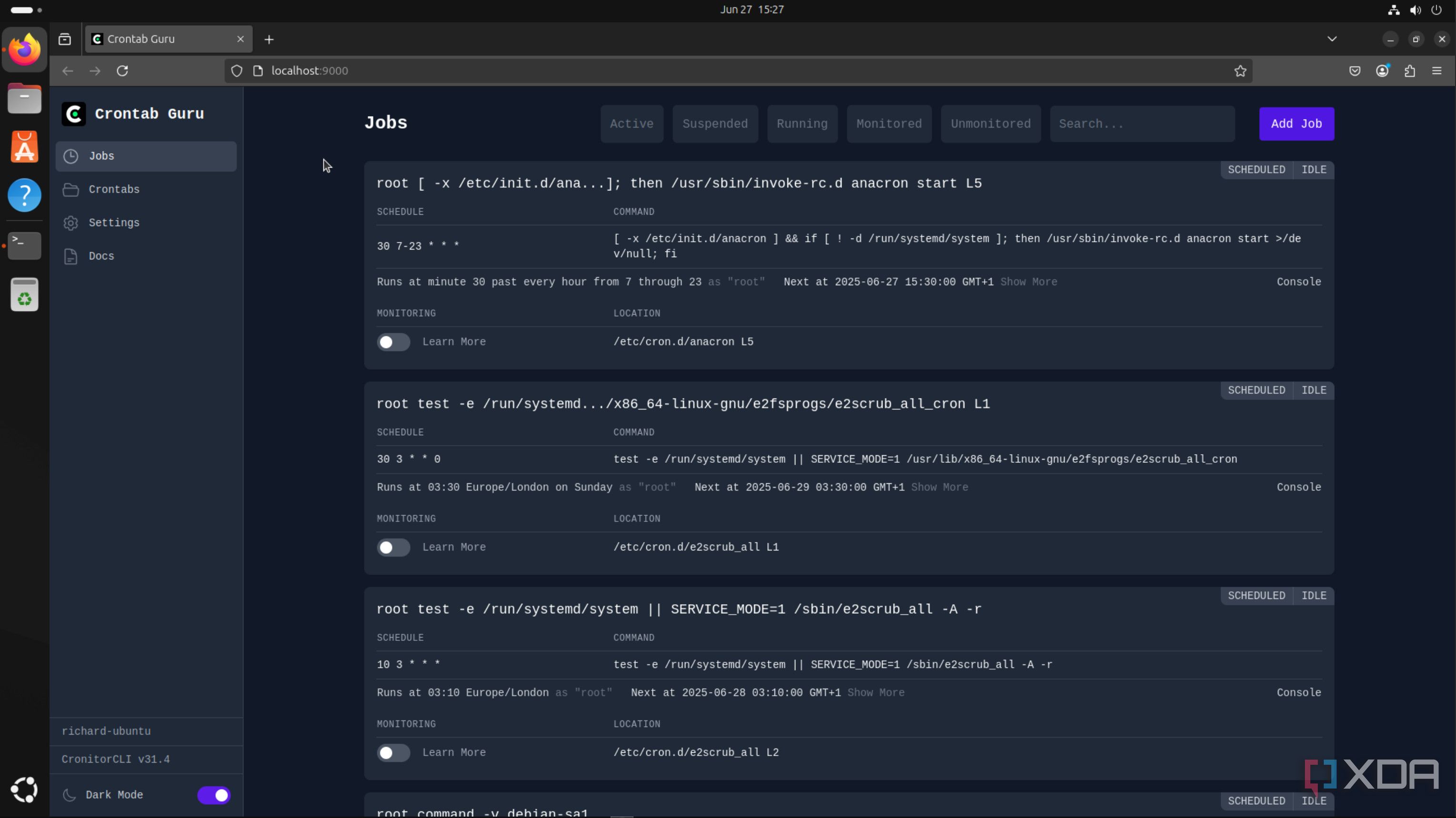Filter jobs by Active
Image resolution: width=1456 pixels, height=818 pixels.
click(x=632, y=124)
